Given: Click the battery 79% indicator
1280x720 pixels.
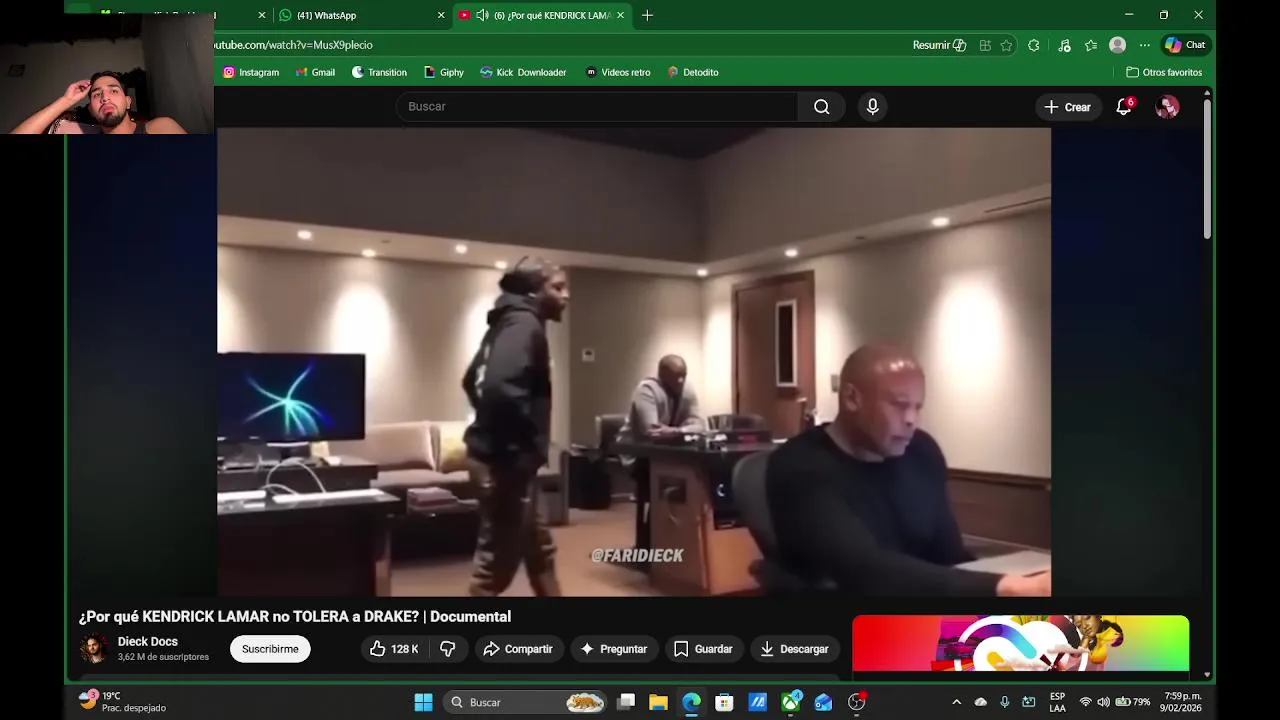Looking at the screenshot, I should (x=1133, y=702).
